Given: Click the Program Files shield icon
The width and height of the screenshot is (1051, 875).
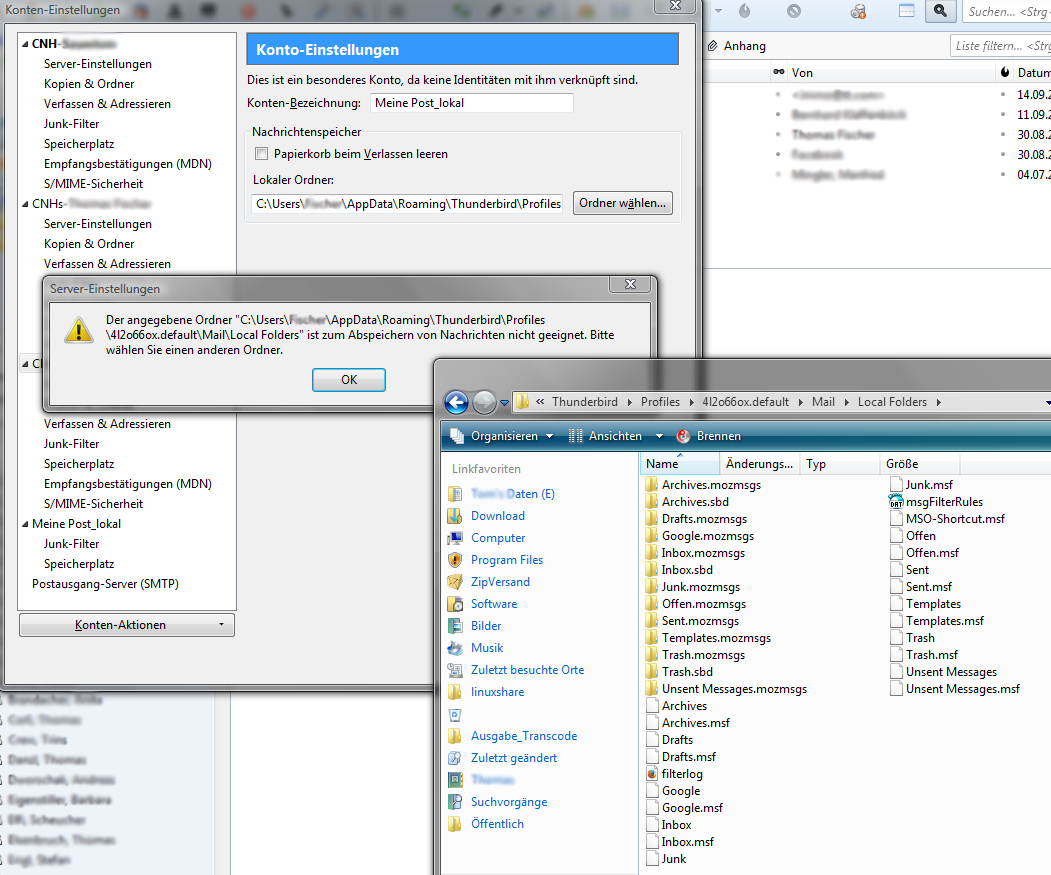Looking at the screenshot, I should pyautogui.click(x=455, y=560).
